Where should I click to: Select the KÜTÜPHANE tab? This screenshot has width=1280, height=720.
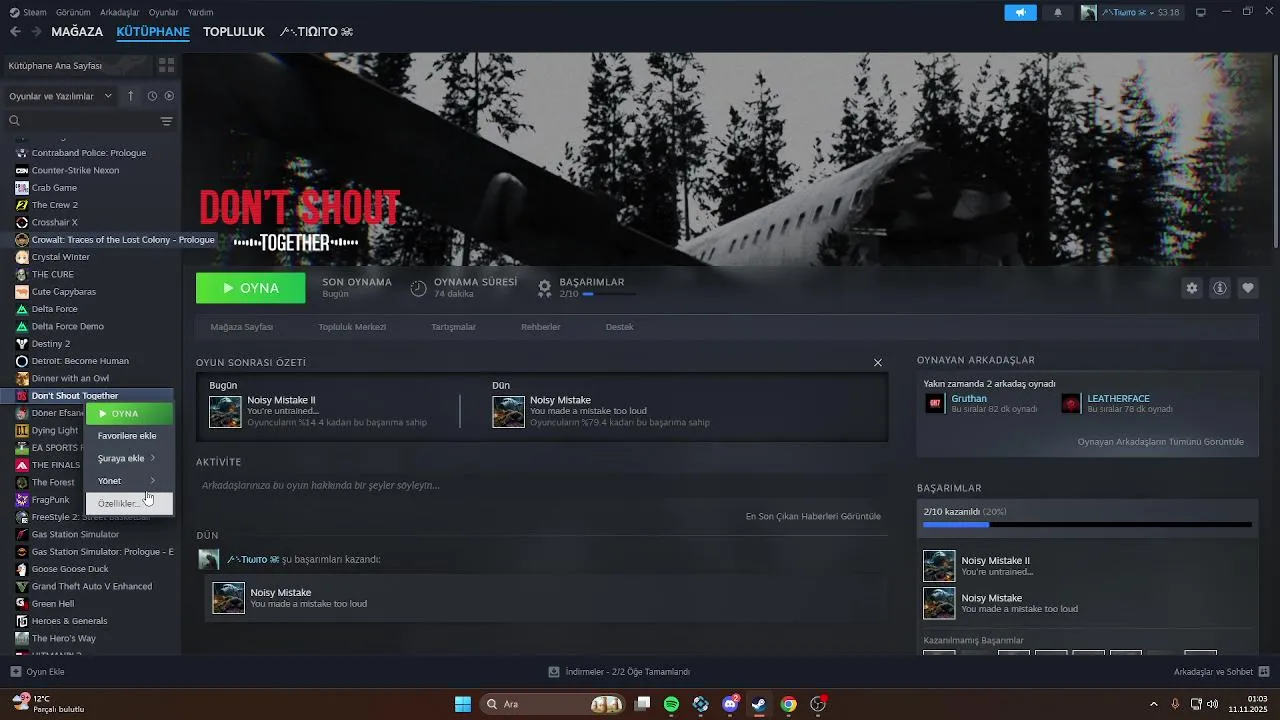click(x=153, y=32)
